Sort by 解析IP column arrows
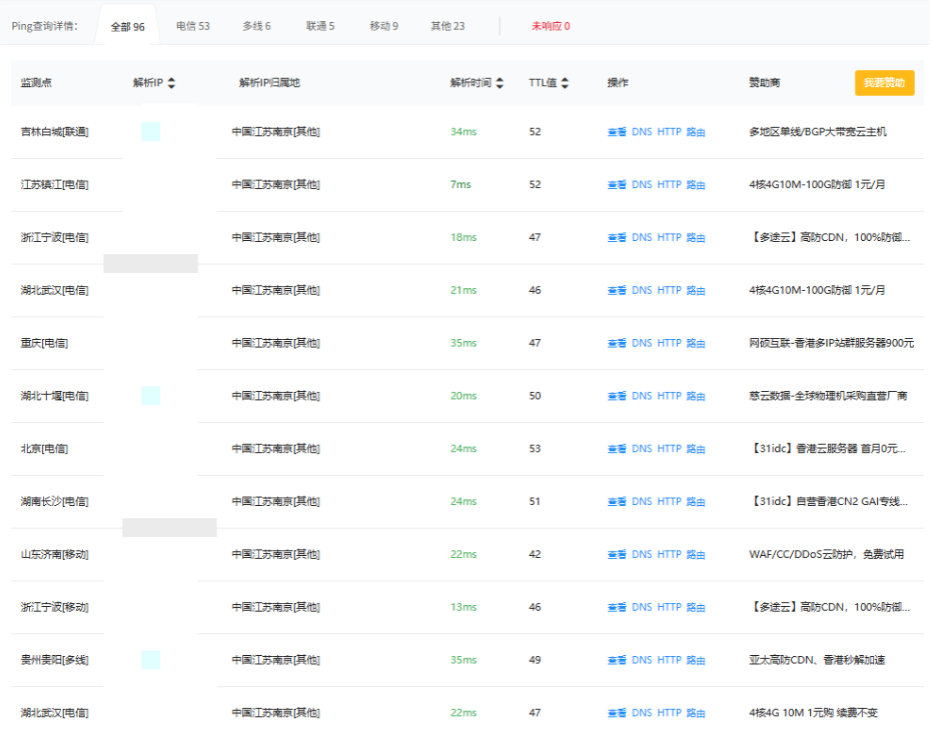The image size is (945, 734). coord(171,83)
